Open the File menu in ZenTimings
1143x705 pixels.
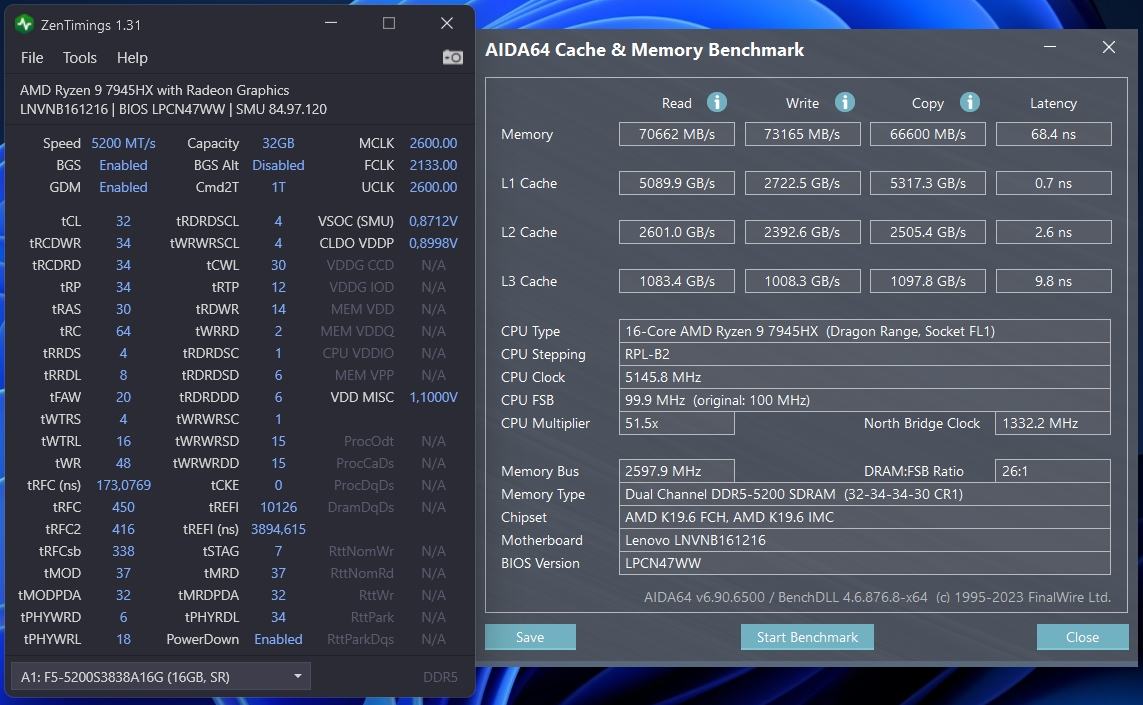click(x=32, y=58)
